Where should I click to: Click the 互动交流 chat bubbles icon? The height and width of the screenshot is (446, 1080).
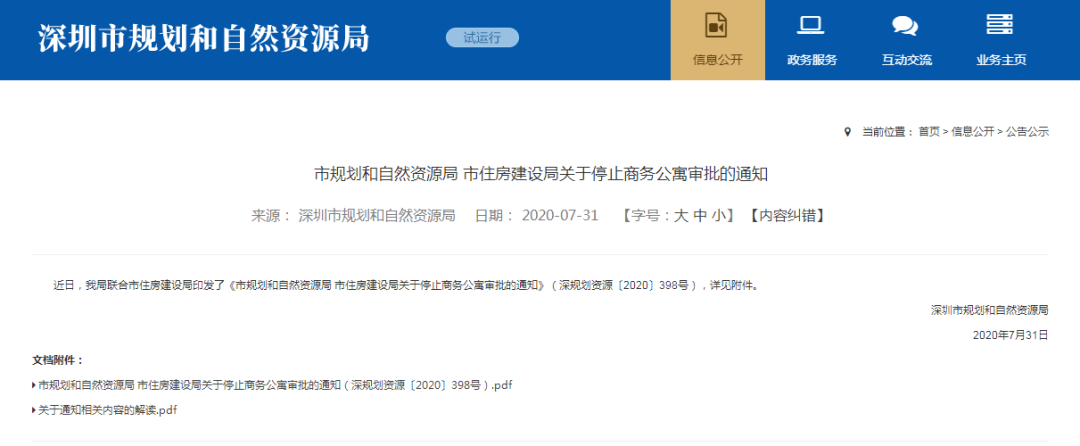click(905, 25)
